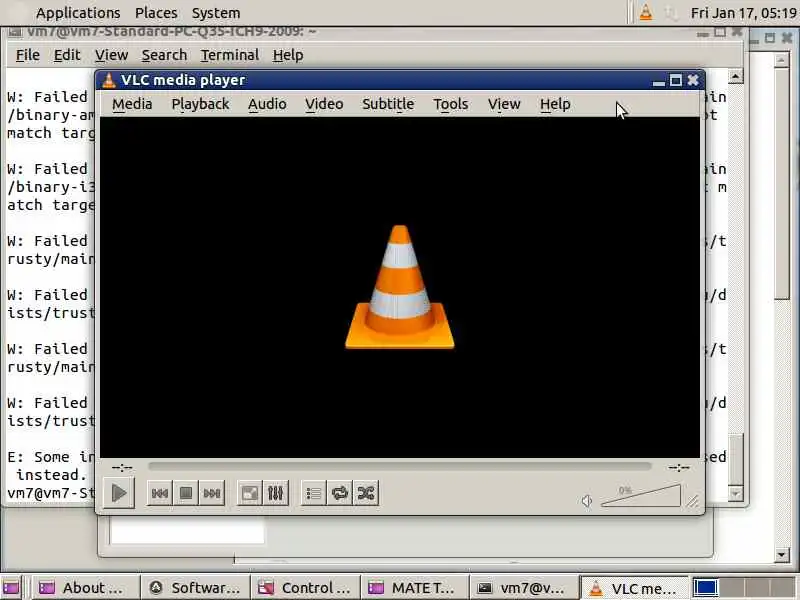Image resolution: width=800 pixels, height=600 pixels.
Task: Click the VLC elapsed time label
Action: (122, 467)
